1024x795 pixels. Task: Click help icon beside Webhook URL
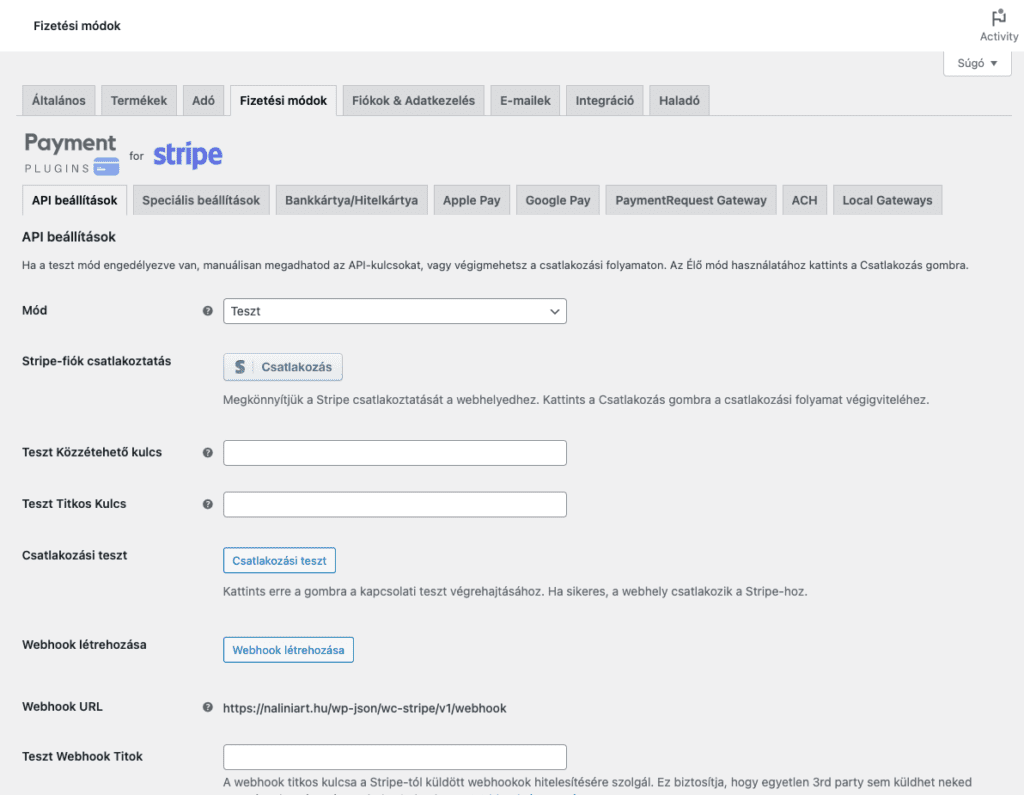pyautogui.click(x=208, y=707)
